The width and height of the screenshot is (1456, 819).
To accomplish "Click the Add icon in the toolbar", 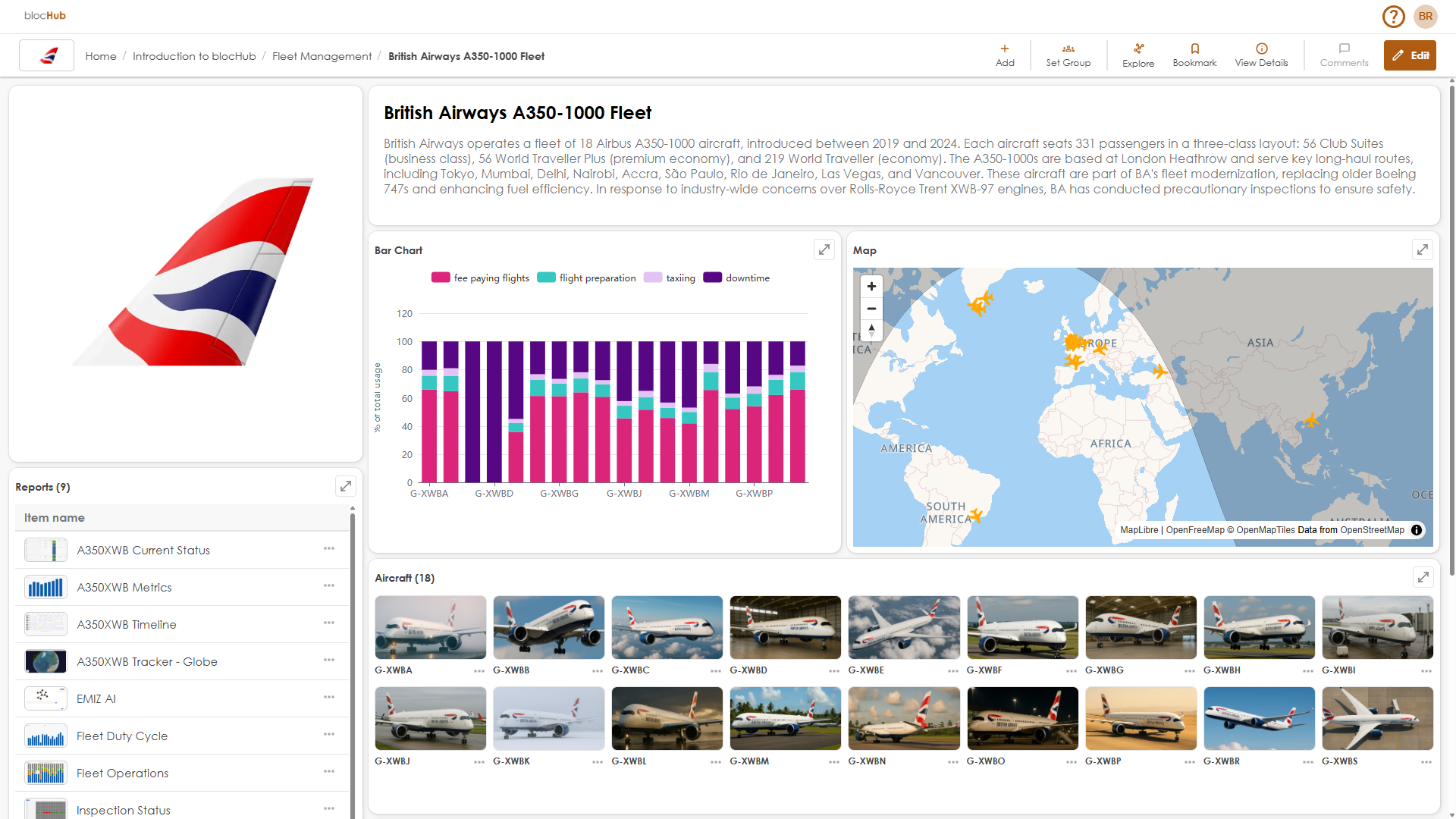I will pos(1004,55).
